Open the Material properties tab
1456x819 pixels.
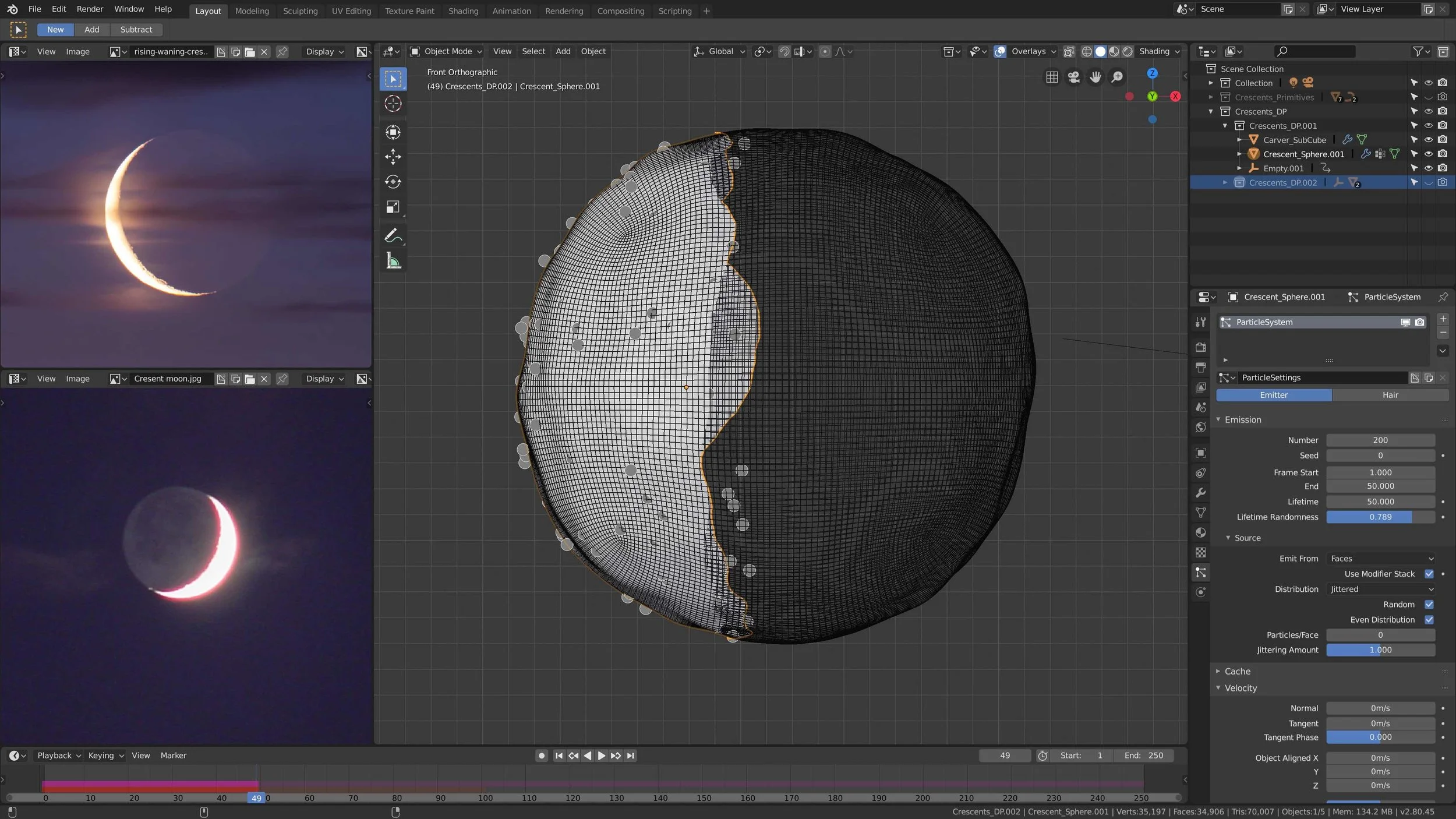(x=1200, y=532)
